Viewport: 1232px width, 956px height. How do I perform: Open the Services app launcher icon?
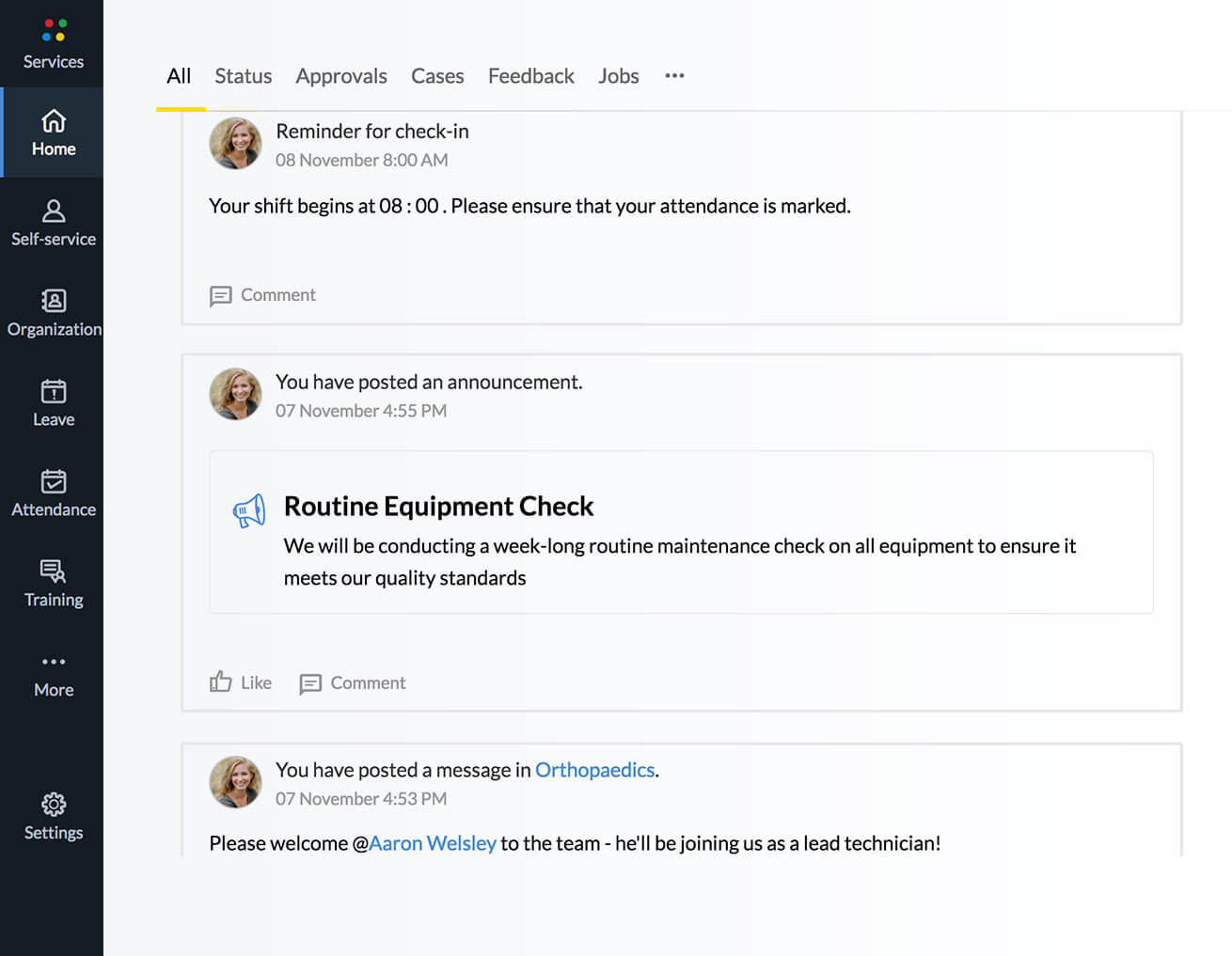[54, 31]
